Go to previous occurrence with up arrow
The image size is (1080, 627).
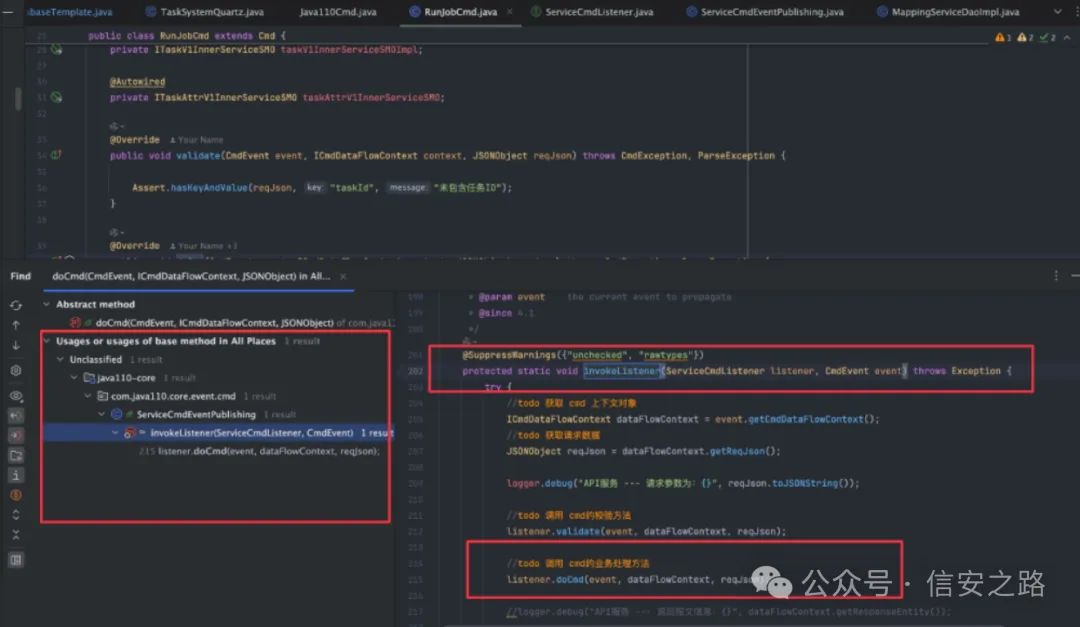(16, 325)
